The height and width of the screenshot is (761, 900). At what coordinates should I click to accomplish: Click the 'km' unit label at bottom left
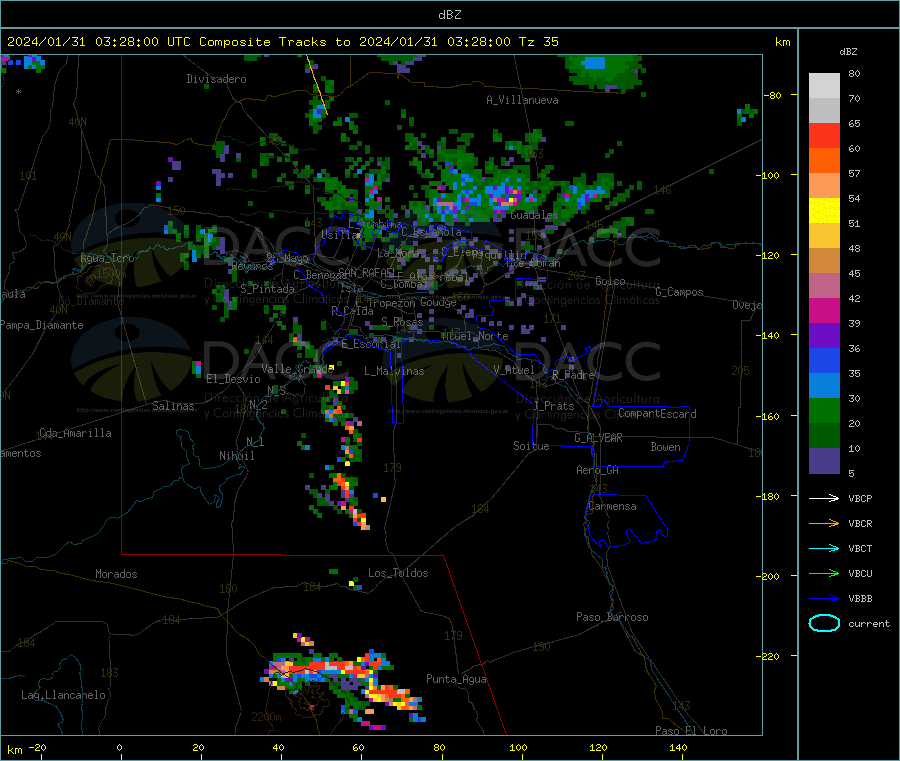point(14,750)
